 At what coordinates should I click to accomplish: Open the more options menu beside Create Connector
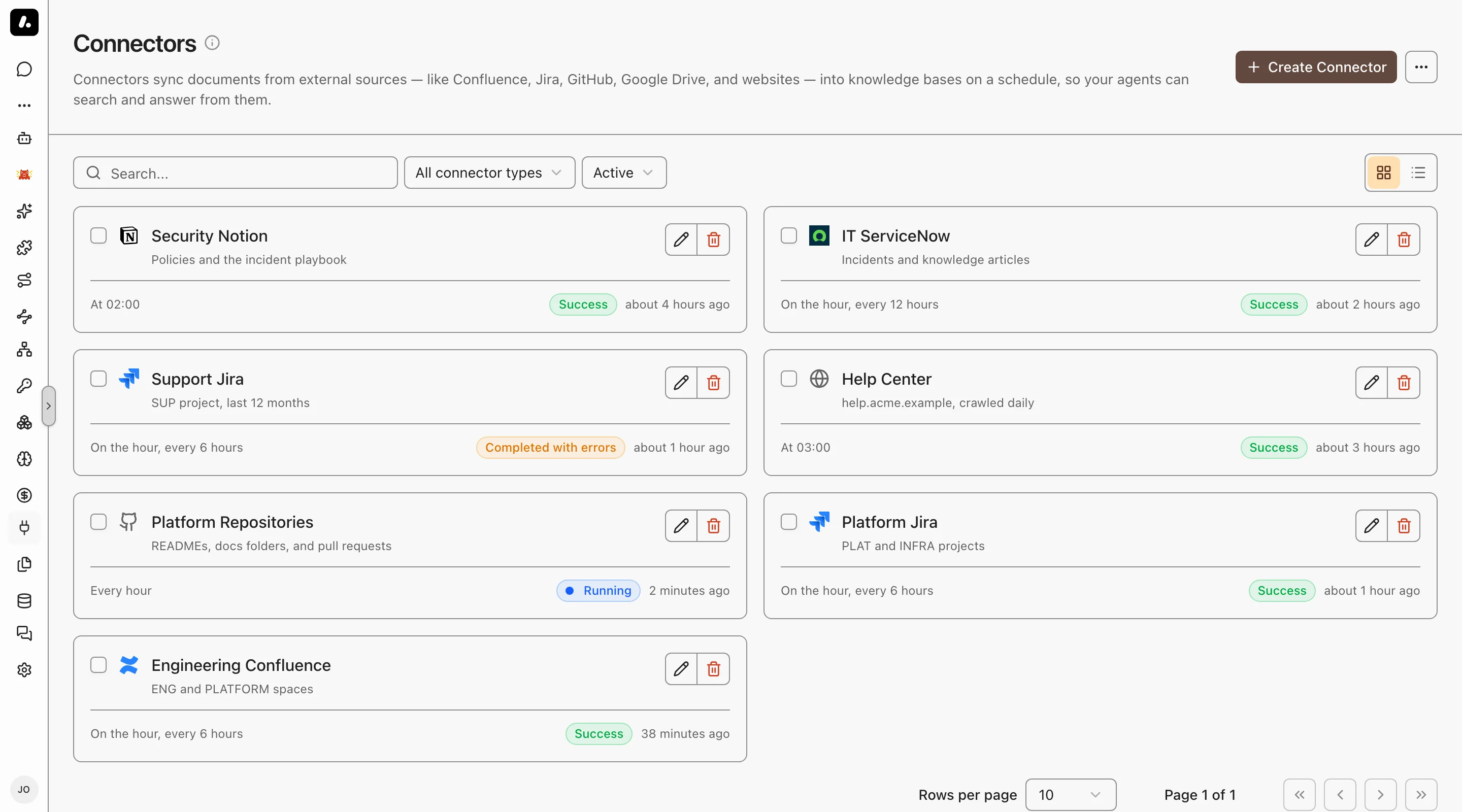pos(1420,67)
